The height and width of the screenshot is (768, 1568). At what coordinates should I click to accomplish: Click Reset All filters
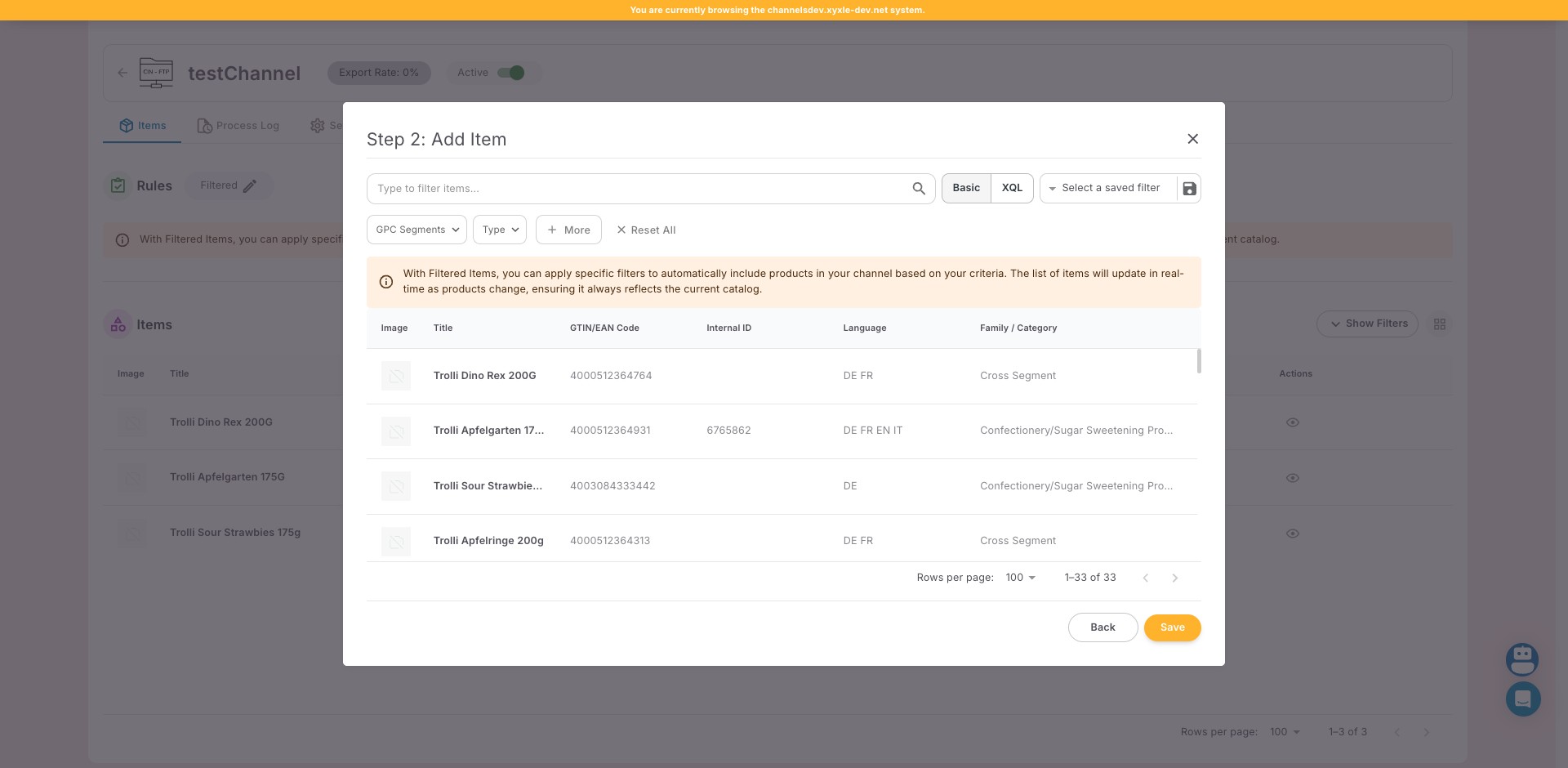(646, 230)
